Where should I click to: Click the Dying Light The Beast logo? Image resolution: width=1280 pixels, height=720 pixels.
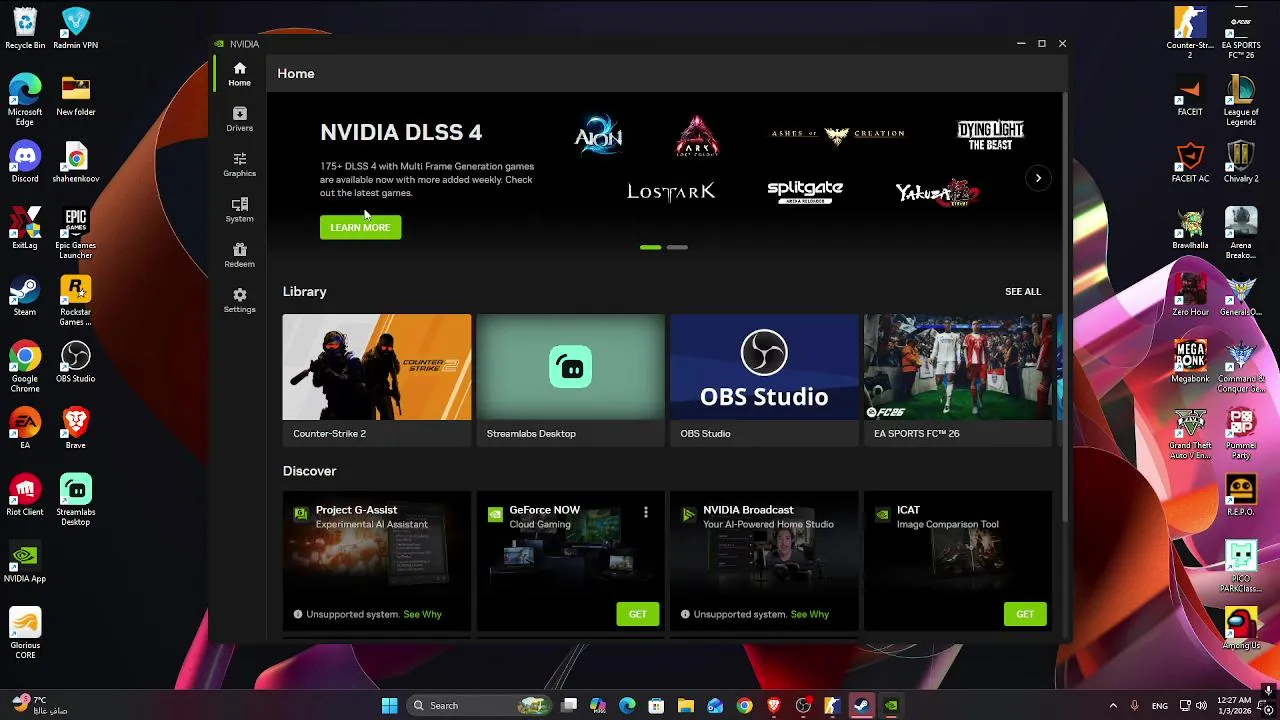(x=990, y=135)
